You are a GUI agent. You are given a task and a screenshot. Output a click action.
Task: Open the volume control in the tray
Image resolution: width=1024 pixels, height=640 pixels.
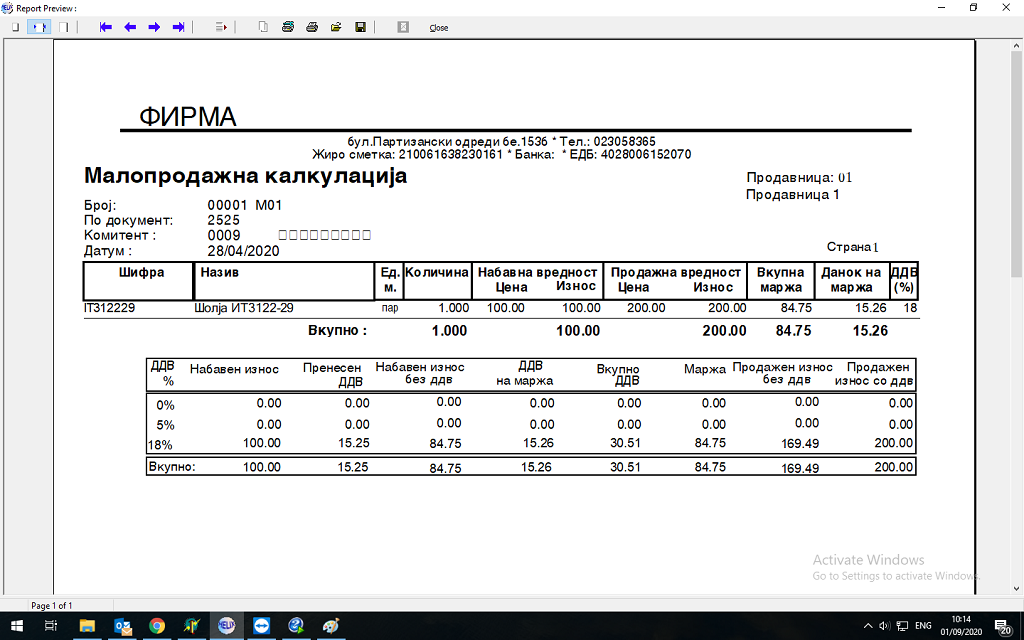click(885, 626)
